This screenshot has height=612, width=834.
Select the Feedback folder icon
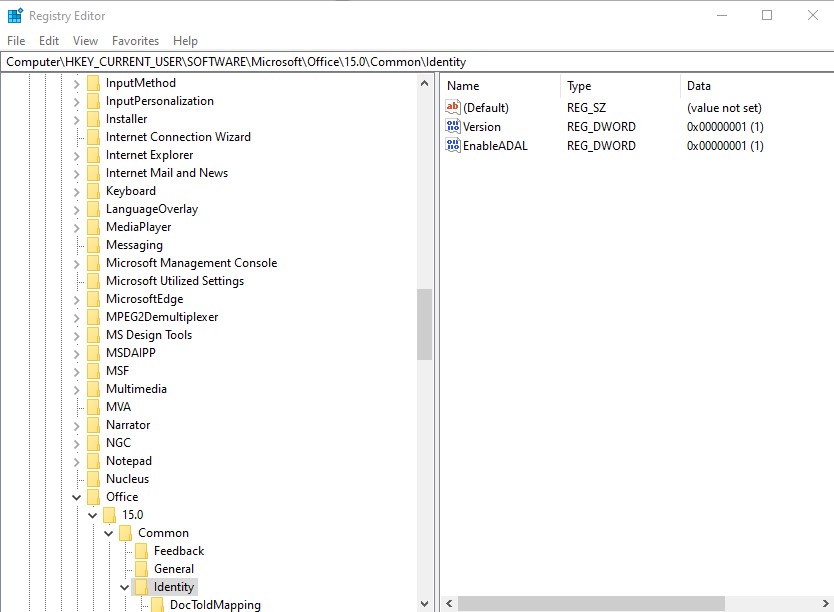pos(141,551)
